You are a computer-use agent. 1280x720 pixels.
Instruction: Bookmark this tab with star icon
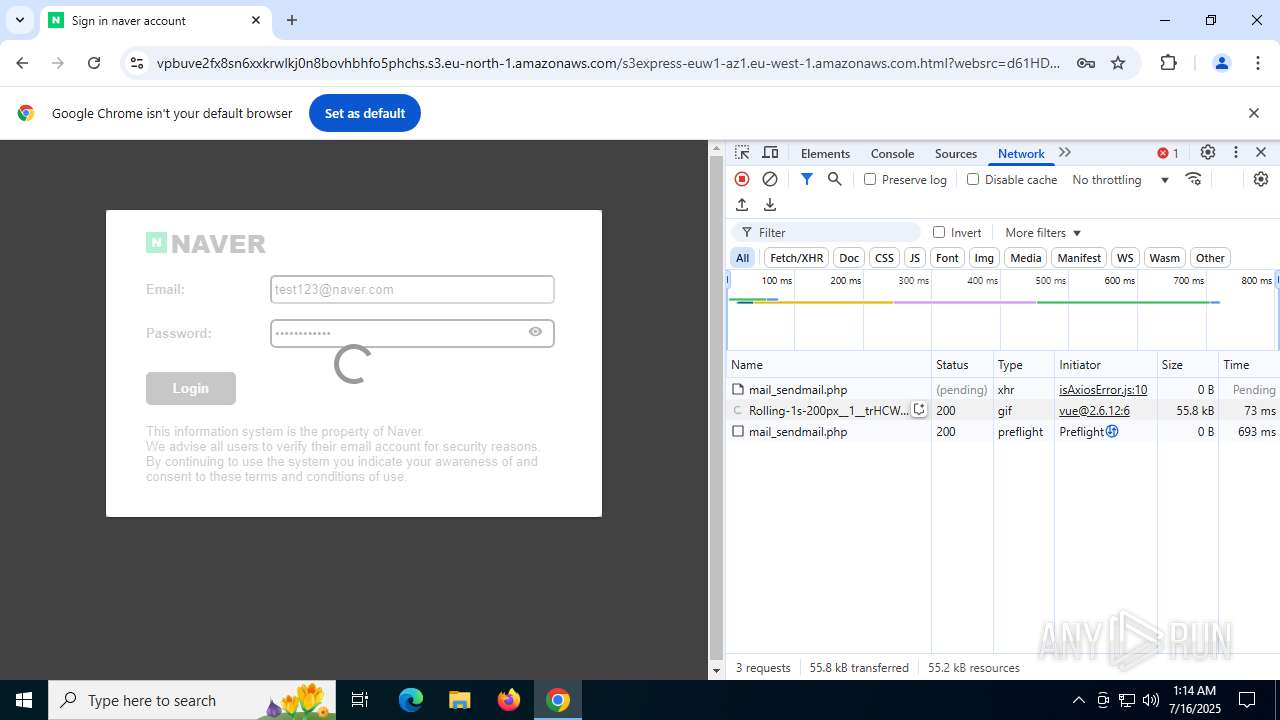(1118, 63)
